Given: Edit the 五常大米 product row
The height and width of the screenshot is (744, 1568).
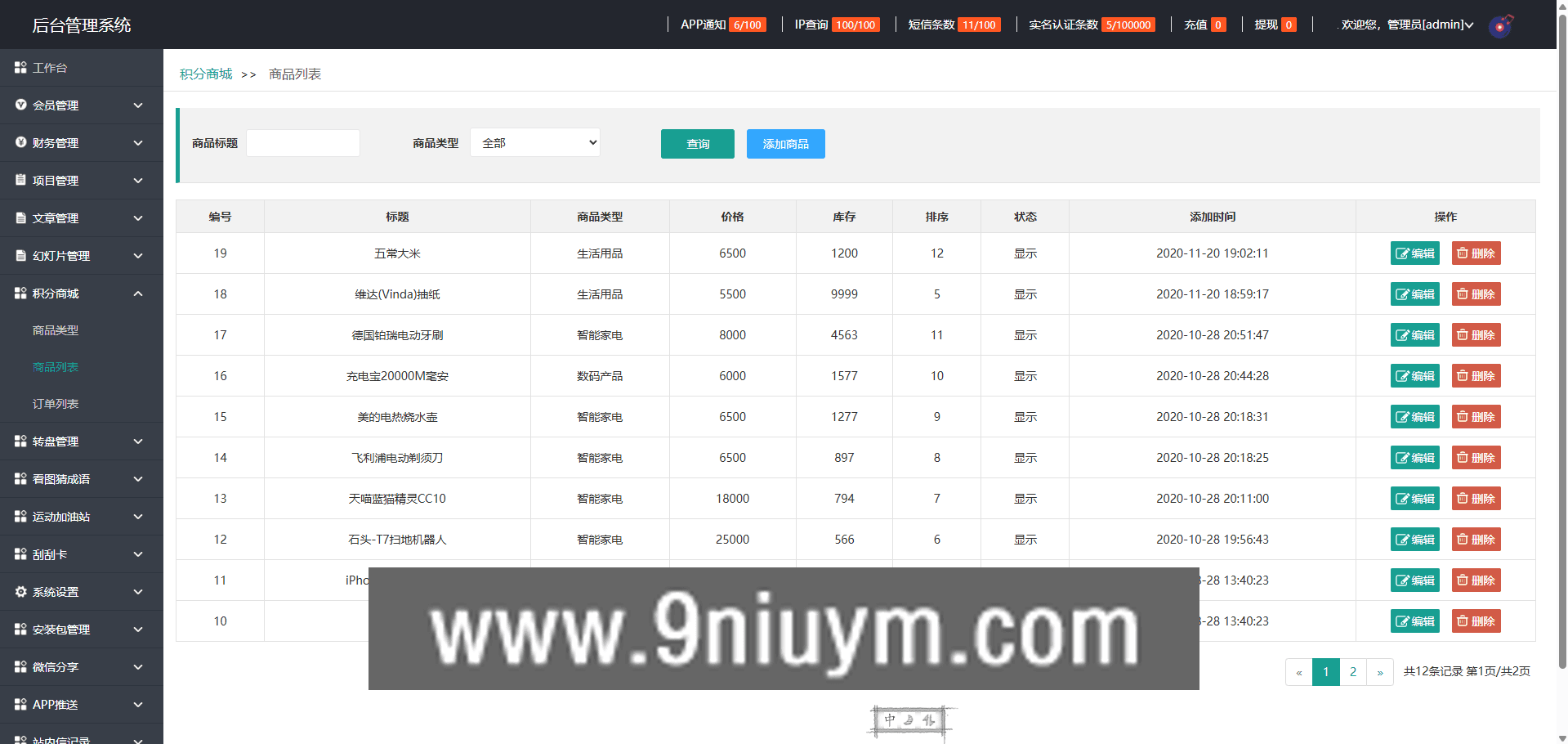Looking at the screenshot, I should 1414,253.
